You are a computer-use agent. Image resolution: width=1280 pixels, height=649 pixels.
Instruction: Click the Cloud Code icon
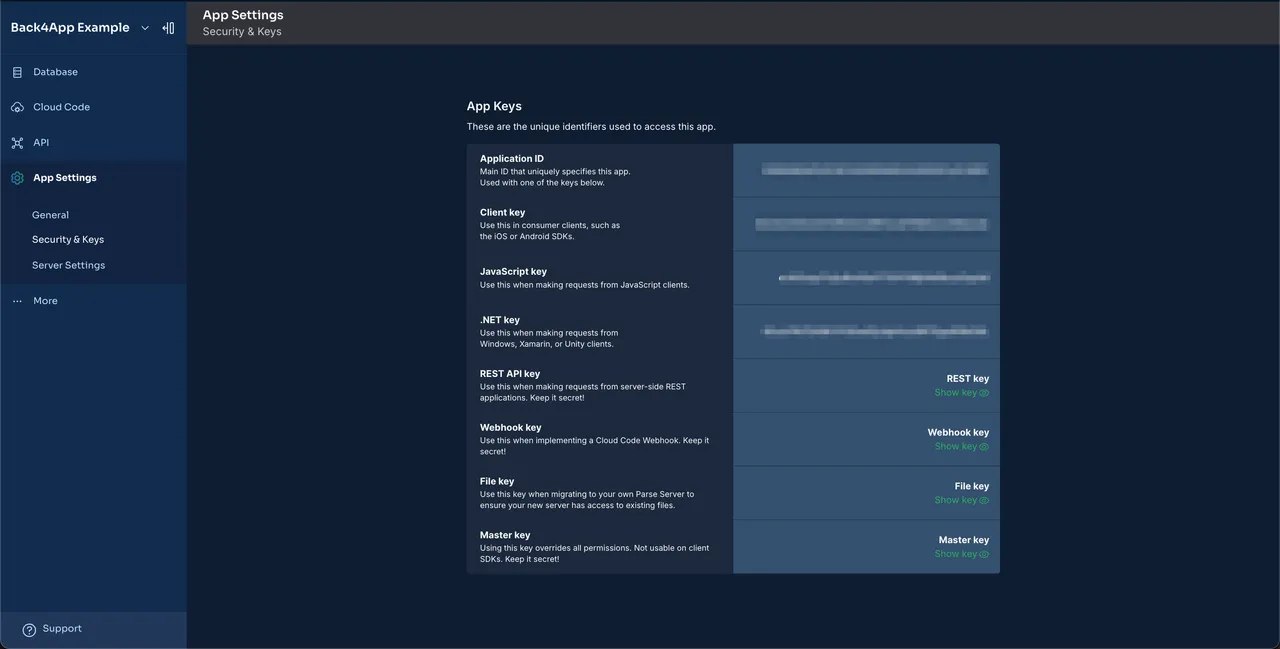point(16,107)
